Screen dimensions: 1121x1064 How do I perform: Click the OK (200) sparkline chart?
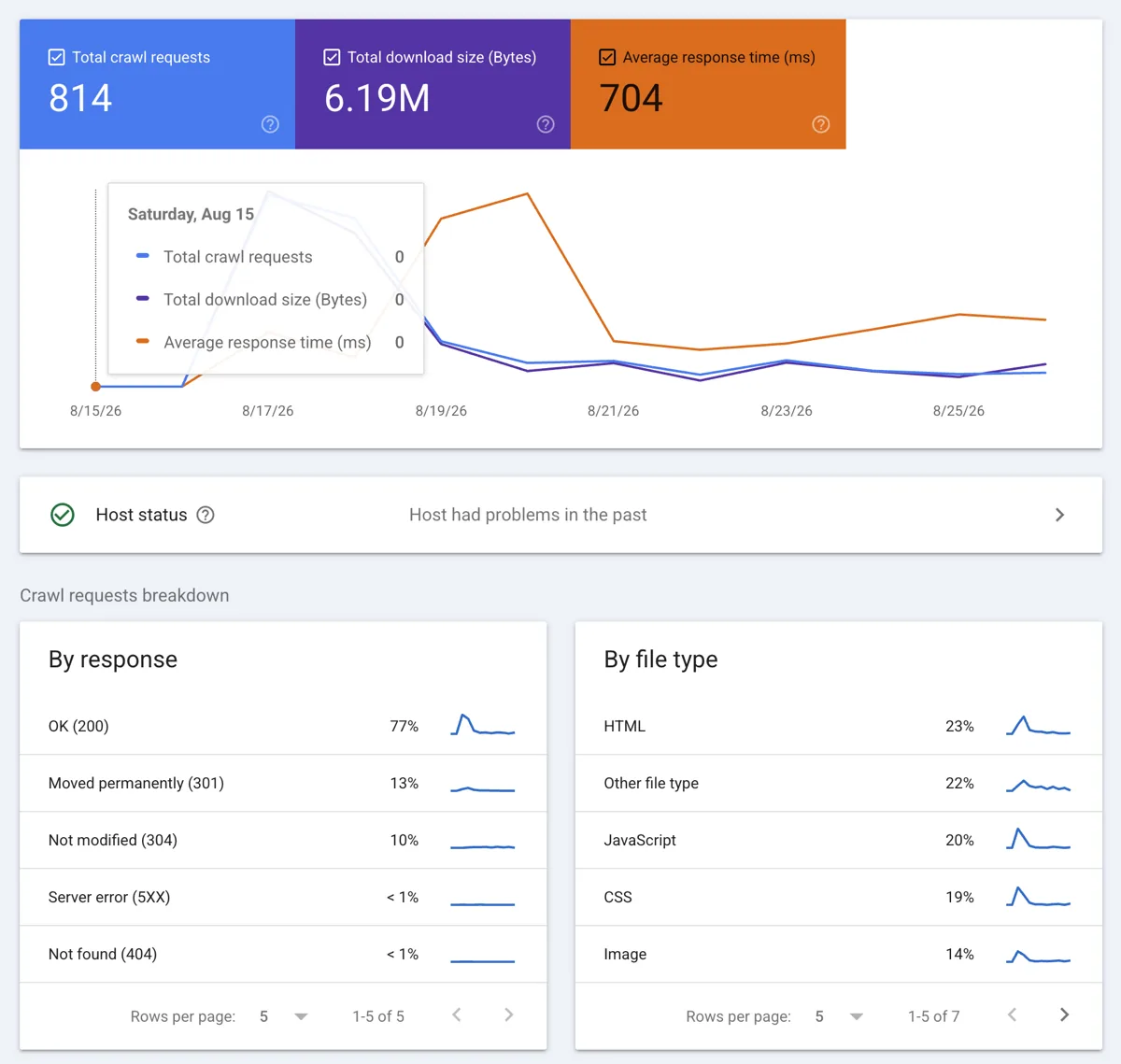click(x=483, y=725)
